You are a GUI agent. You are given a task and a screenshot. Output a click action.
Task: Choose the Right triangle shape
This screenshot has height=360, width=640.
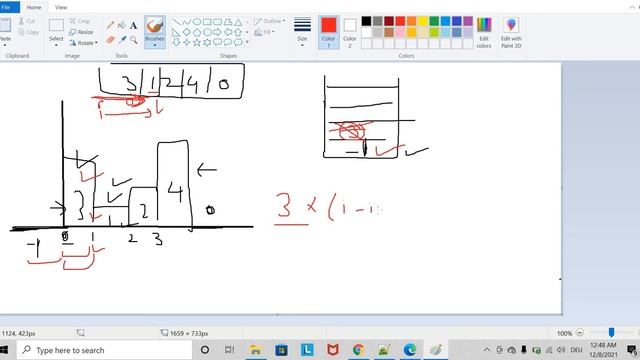click(x=176, y=32)
